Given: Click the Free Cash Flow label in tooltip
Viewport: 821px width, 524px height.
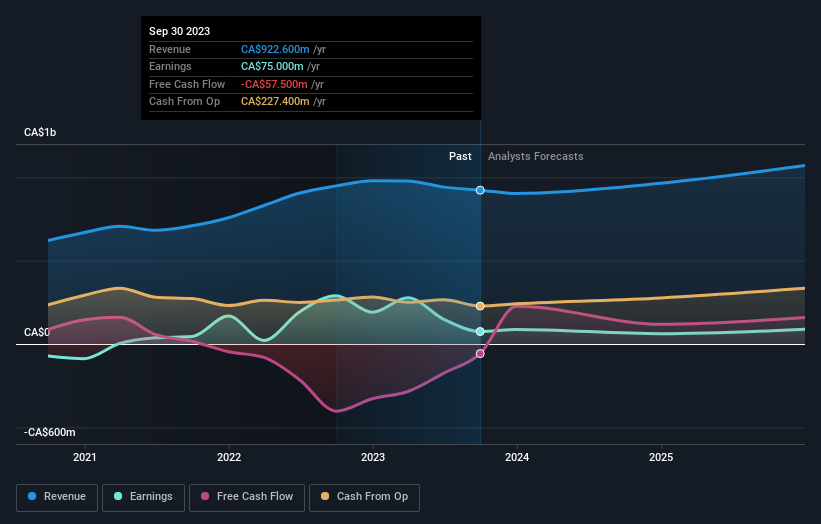Looking at the screenshot, I should click(x=187, y=84).
